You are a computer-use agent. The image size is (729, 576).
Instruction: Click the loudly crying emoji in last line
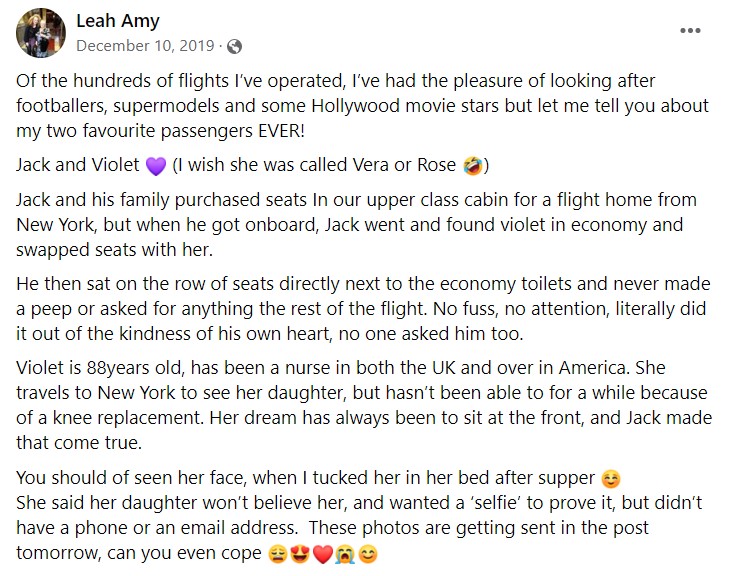(345, 554)
